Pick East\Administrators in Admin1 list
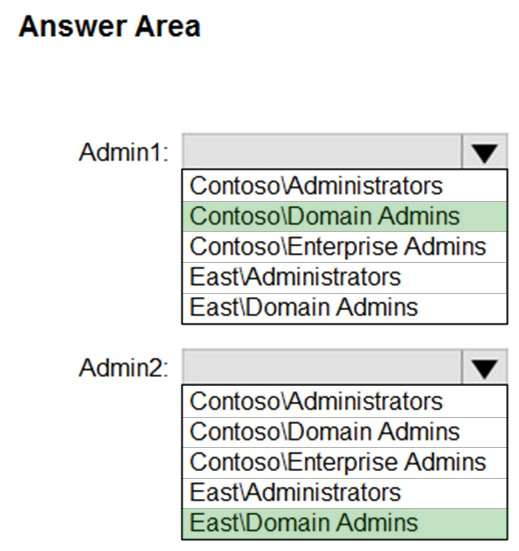 tap(345, 278)
